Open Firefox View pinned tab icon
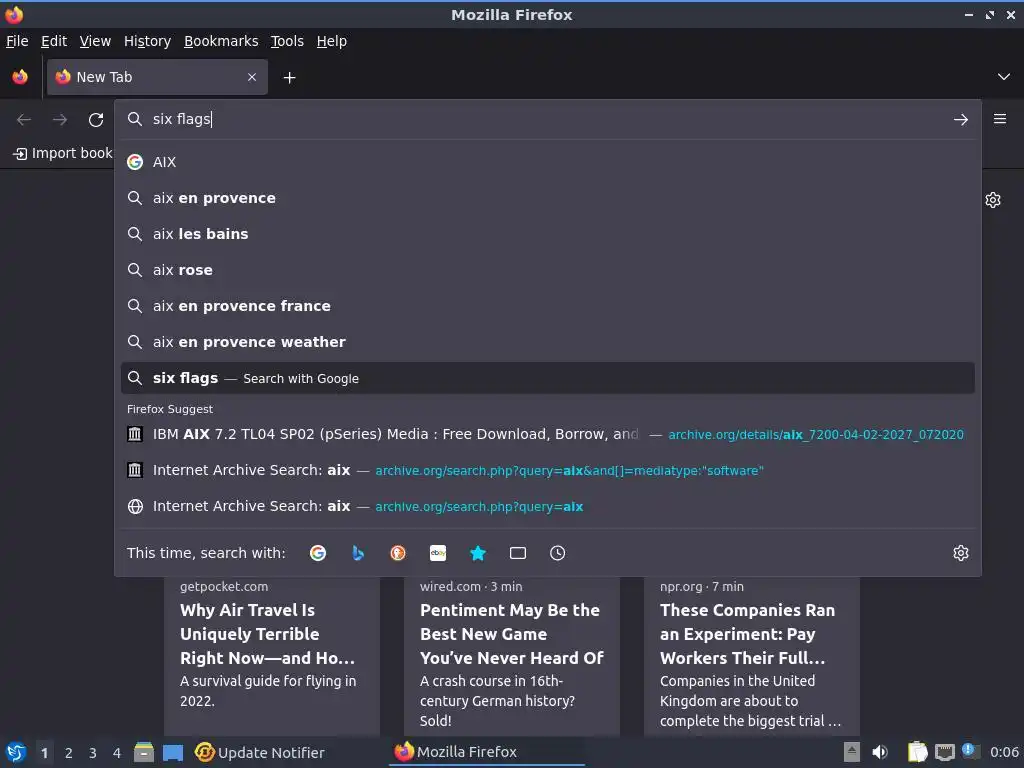The image size is (1024, 768). pos(20,77)
